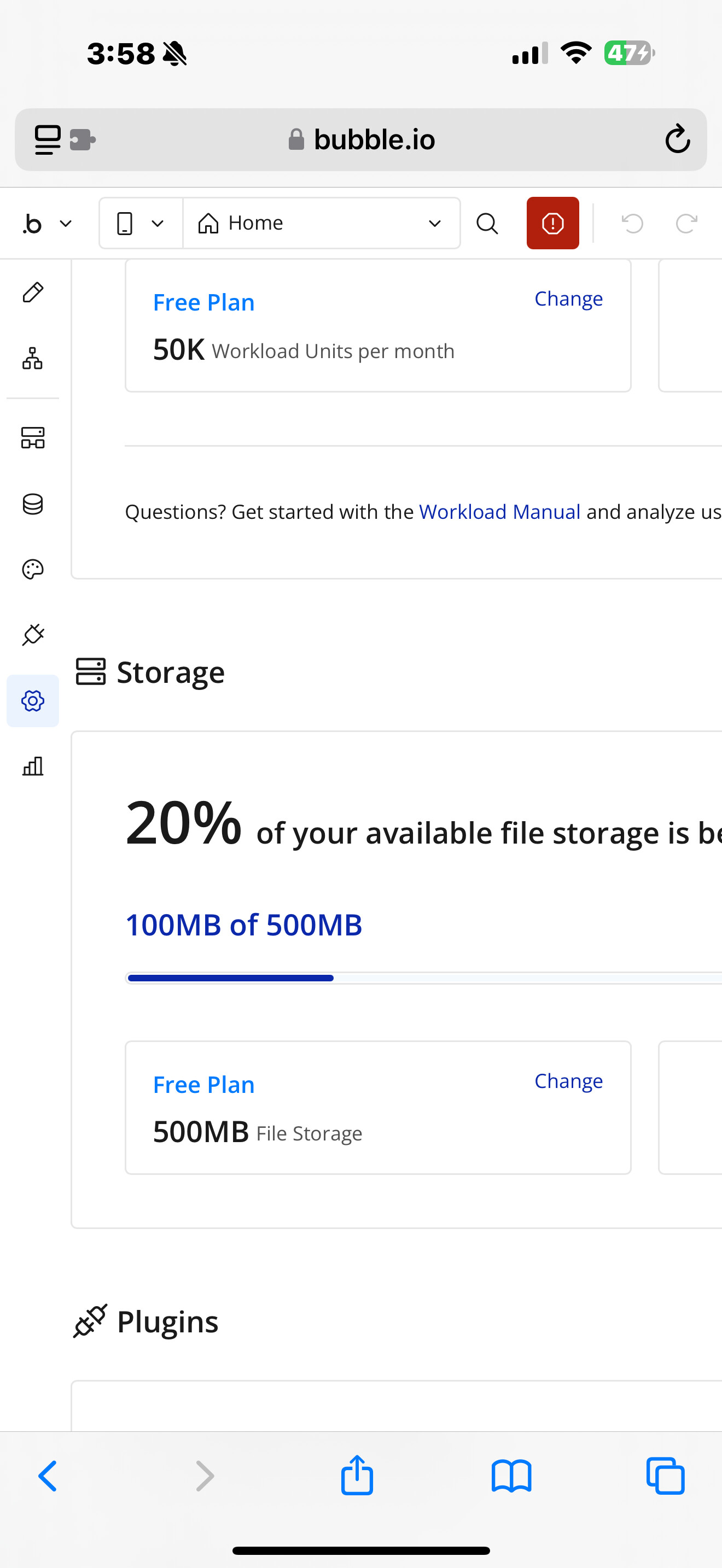Open the Backend workflows sidebar icon

(33, 438)
